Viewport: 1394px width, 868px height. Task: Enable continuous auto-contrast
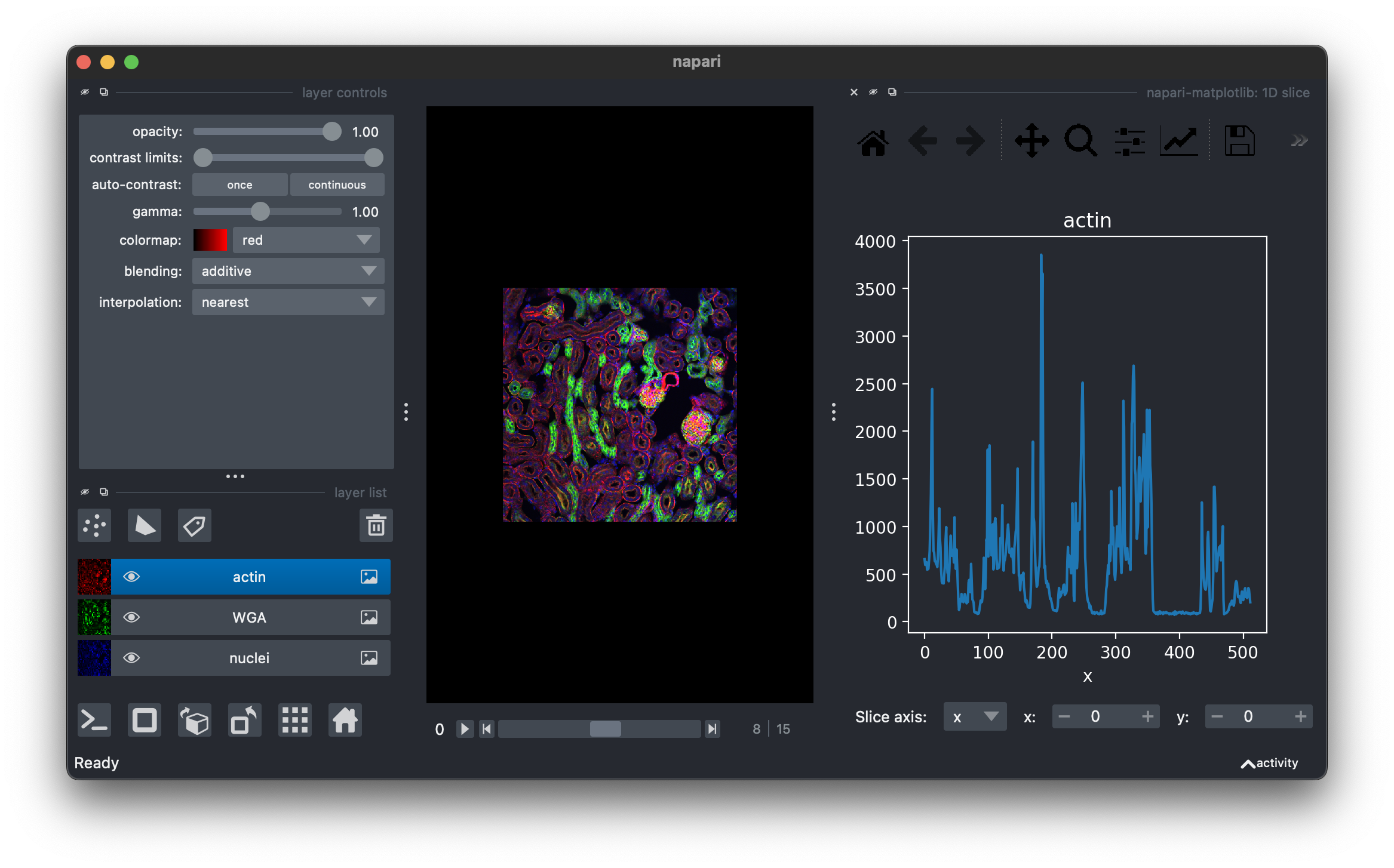(x=337, y=185)
